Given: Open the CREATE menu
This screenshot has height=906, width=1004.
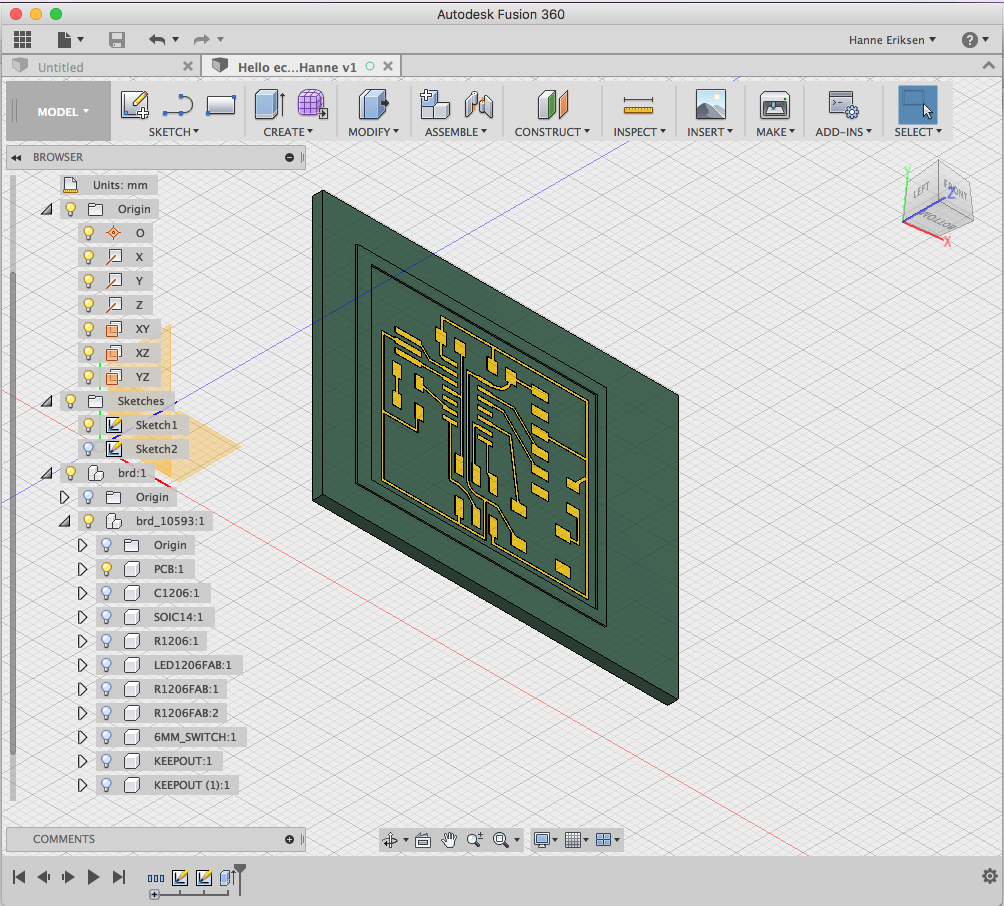Looking at the screenshot, I should (287, 132).
